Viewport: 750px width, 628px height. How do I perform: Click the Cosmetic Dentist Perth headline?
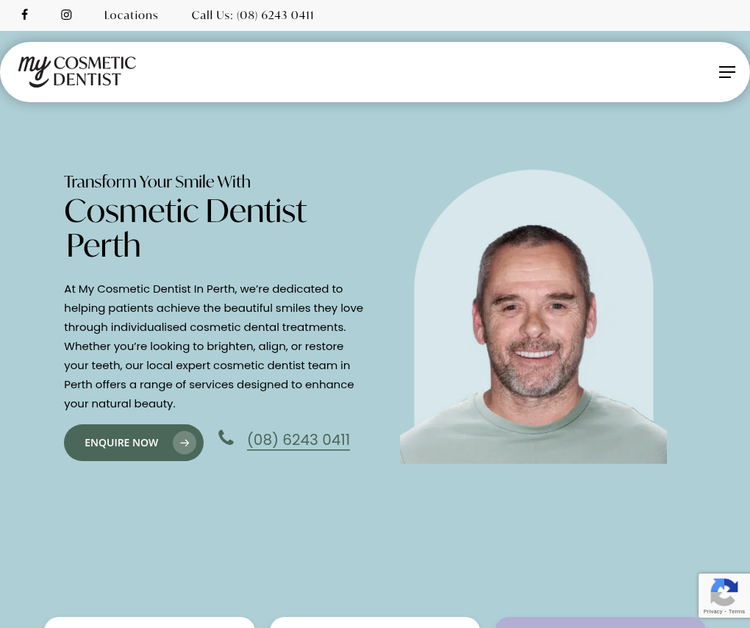186,228
